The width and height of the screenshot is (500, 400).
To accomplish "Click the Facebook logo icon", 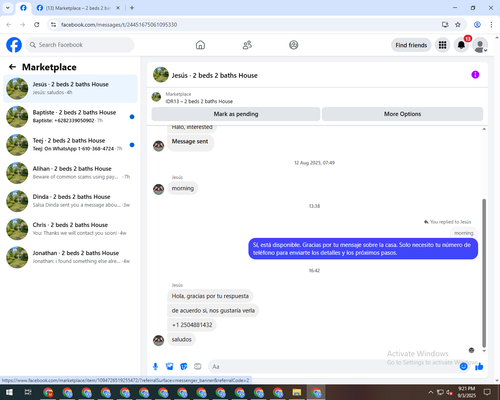I will [14, 45].
